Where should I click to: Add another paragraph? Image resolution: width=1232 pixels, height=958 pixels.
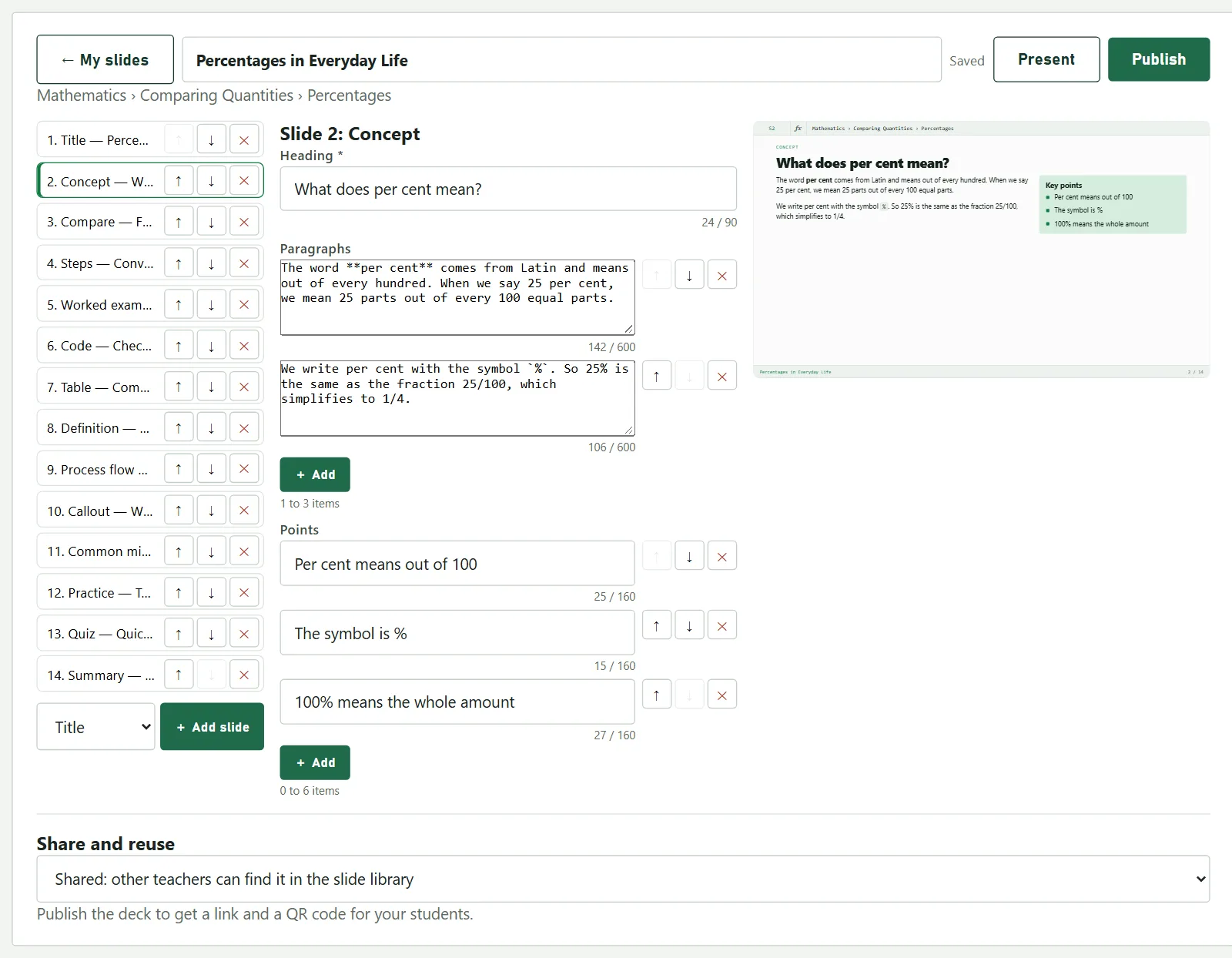[315, 474]
